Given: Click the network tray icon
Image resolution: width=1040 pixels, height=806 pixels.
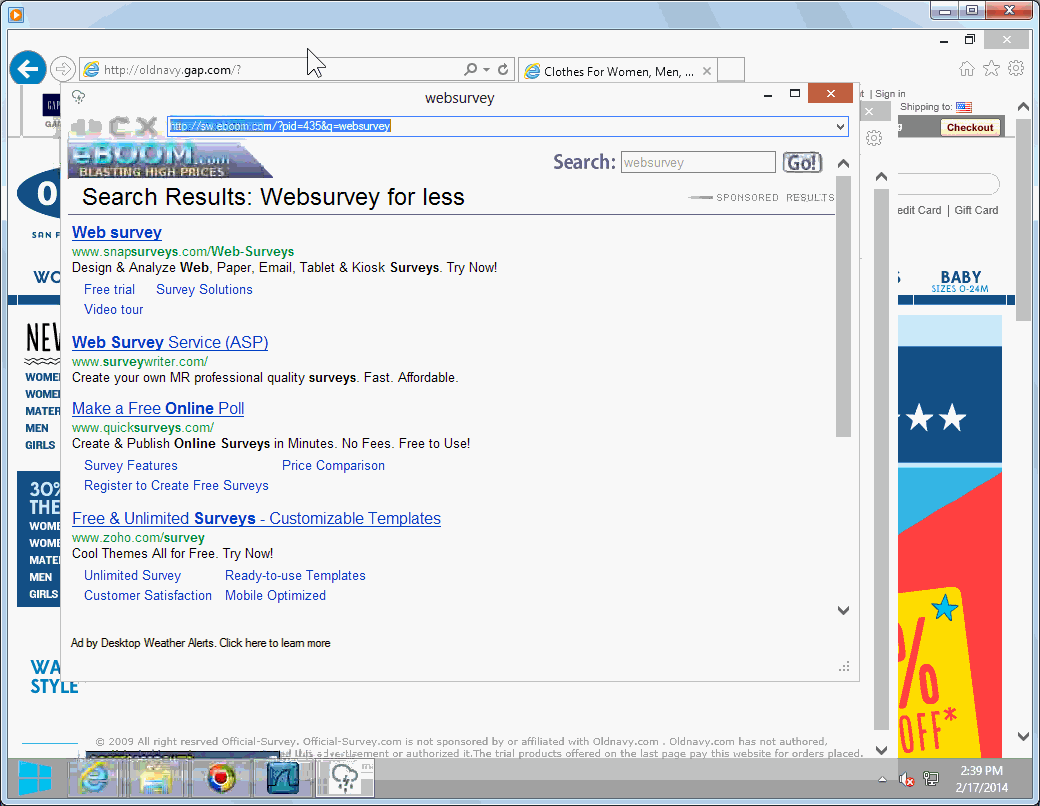Looking at the screenshot, I should pyautogui.click(x=931, y=779).
